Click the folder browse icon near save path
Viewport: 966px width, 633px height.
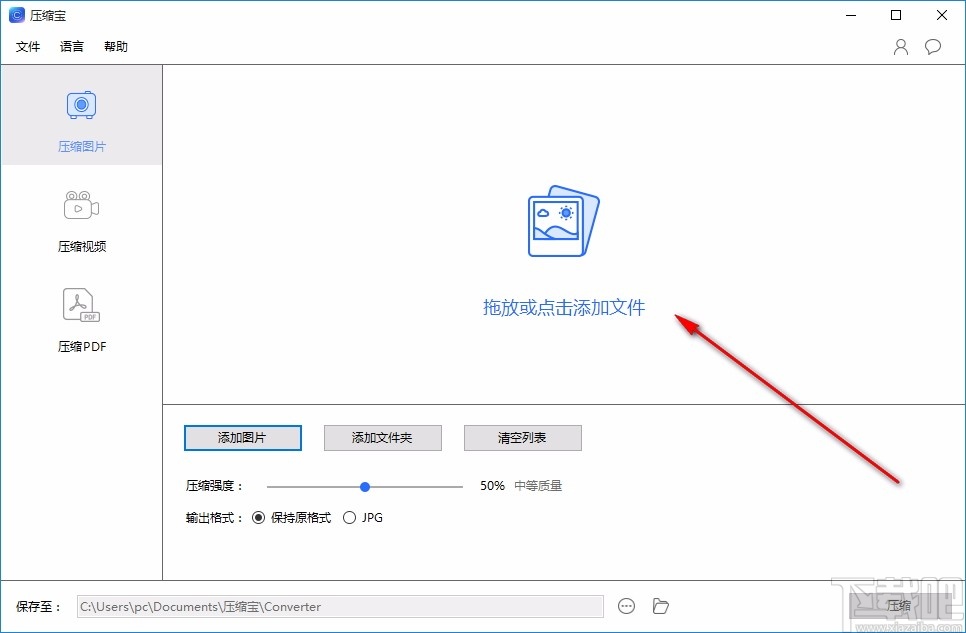tap(660, 605)
